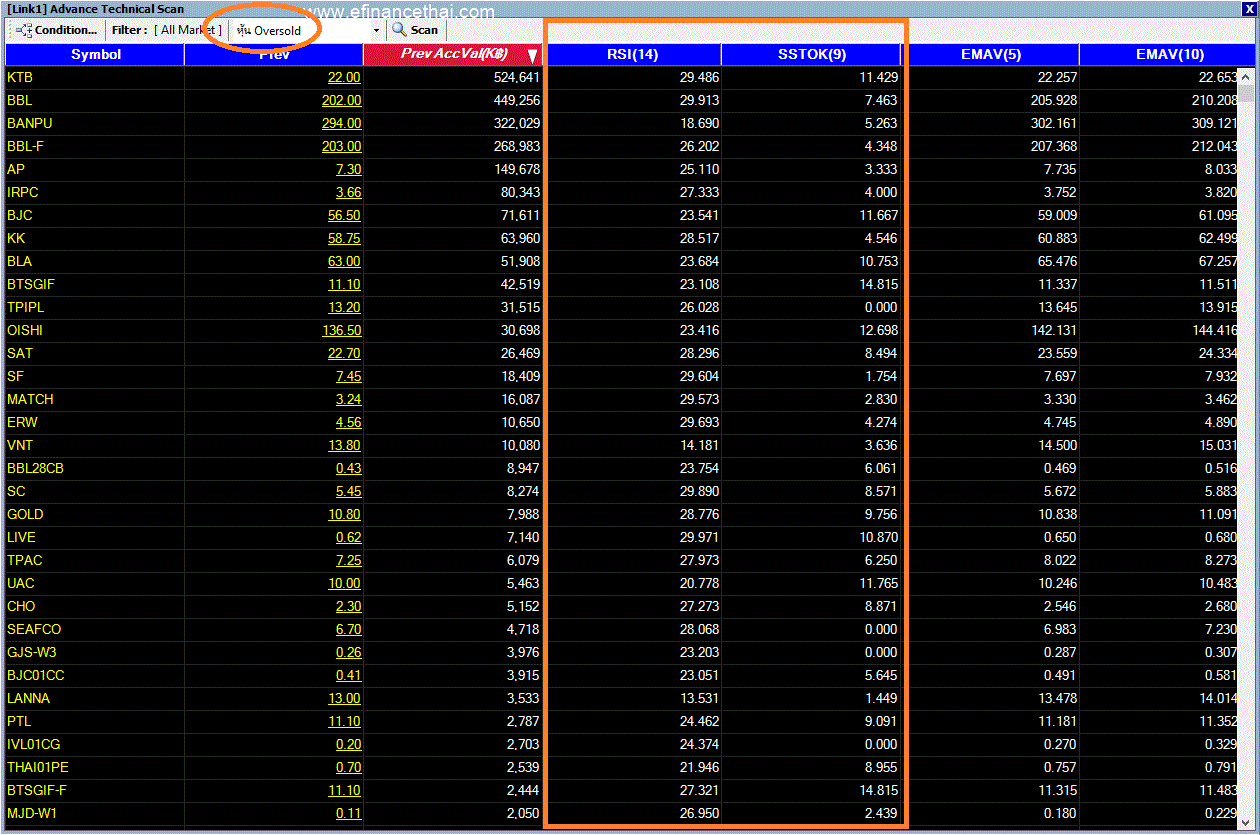Select symbol BANPU
Image resolution: width=1260 pixels, height=835 pixels.
click(x=29, y=123)
